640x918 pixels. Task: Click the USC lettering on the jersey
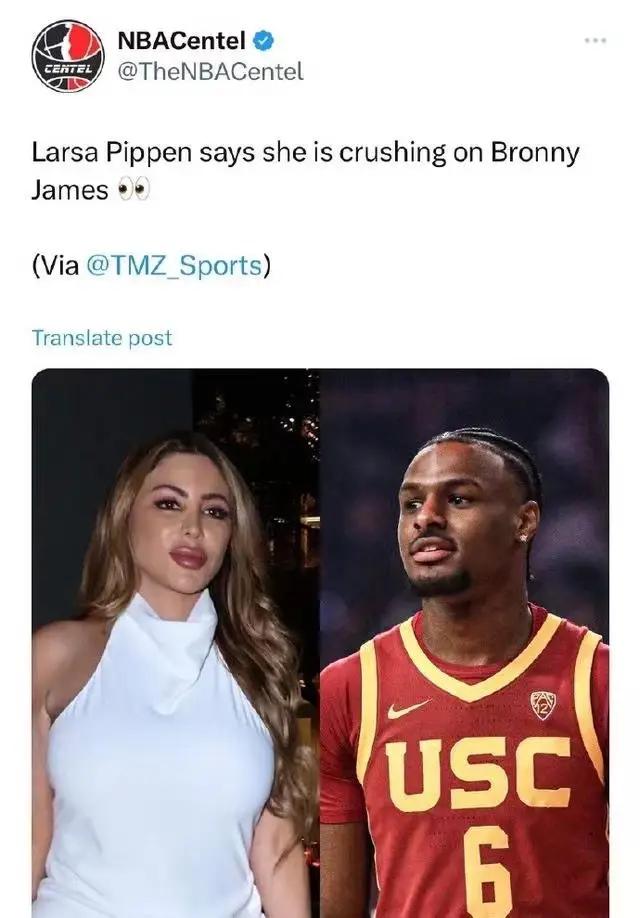(478, 774)
